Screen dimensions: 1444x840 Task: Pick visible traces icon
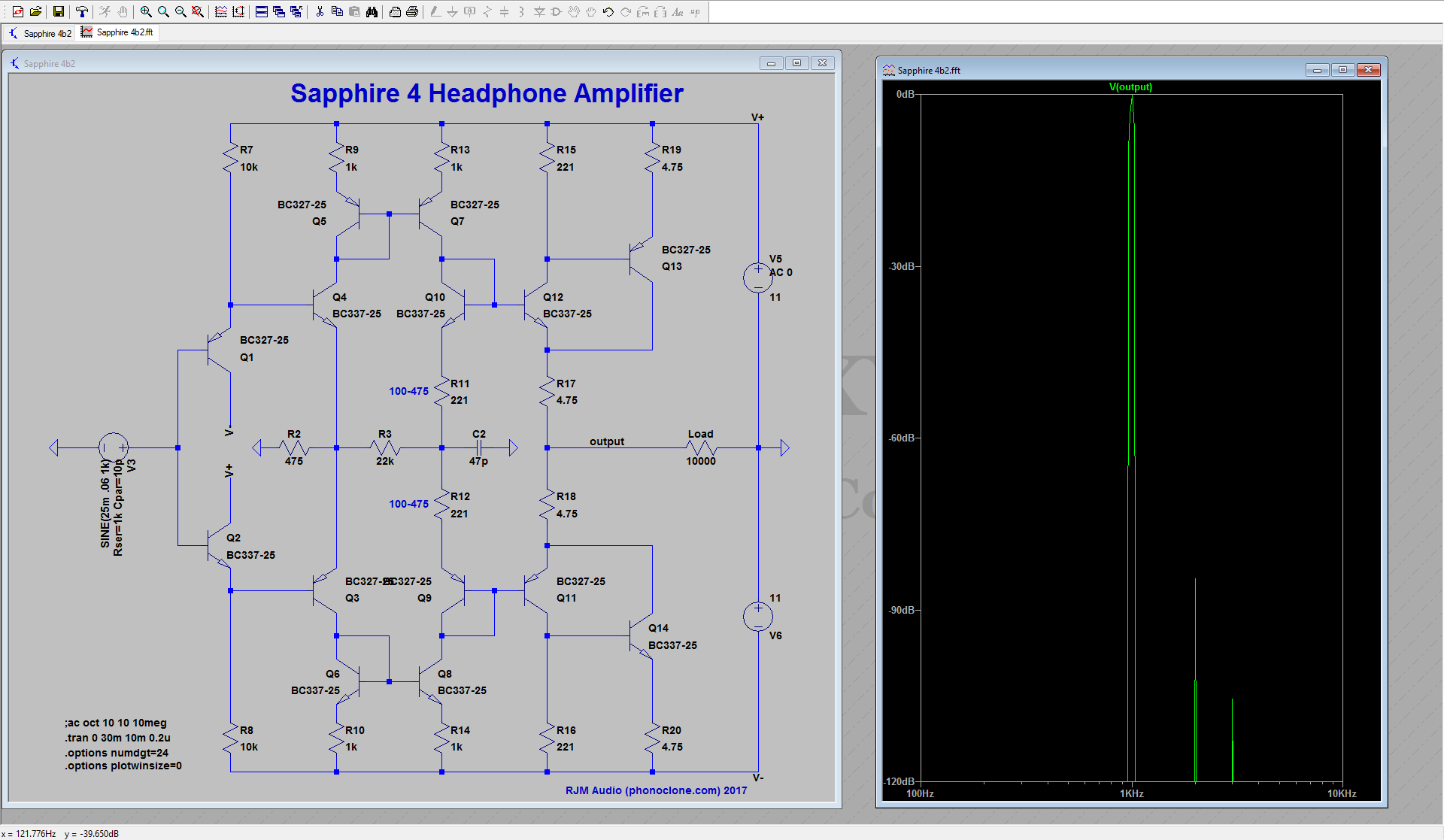point(221,11)
